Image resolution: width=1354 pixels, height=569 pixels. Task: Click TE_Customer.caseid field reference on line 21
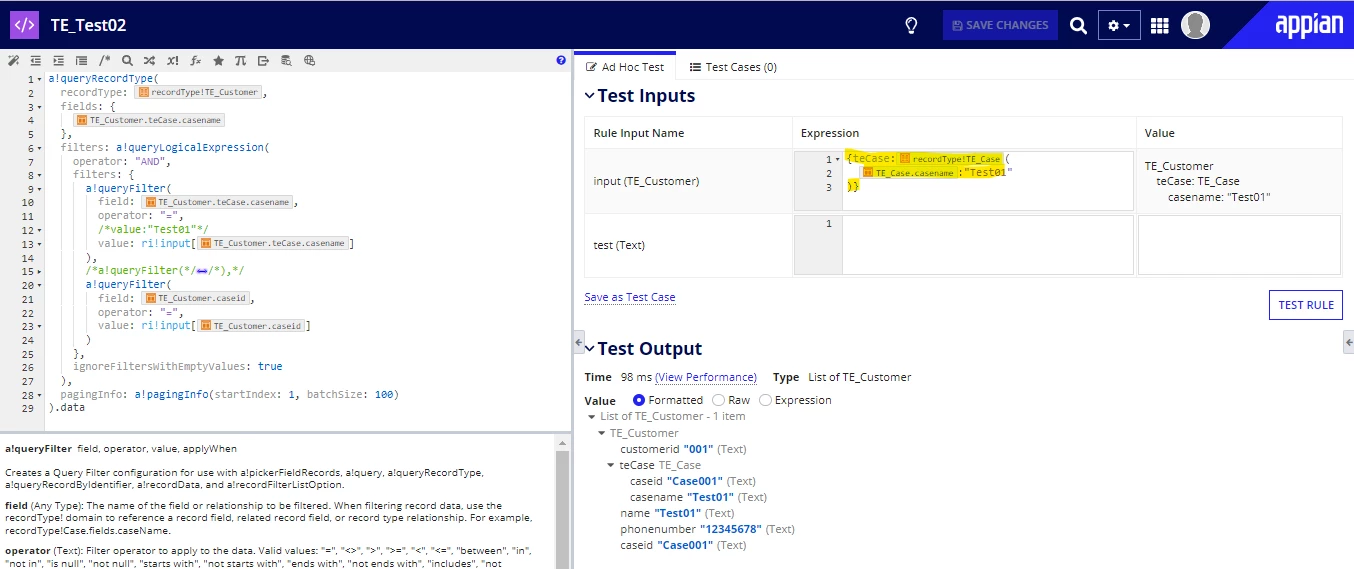point(196,298)
